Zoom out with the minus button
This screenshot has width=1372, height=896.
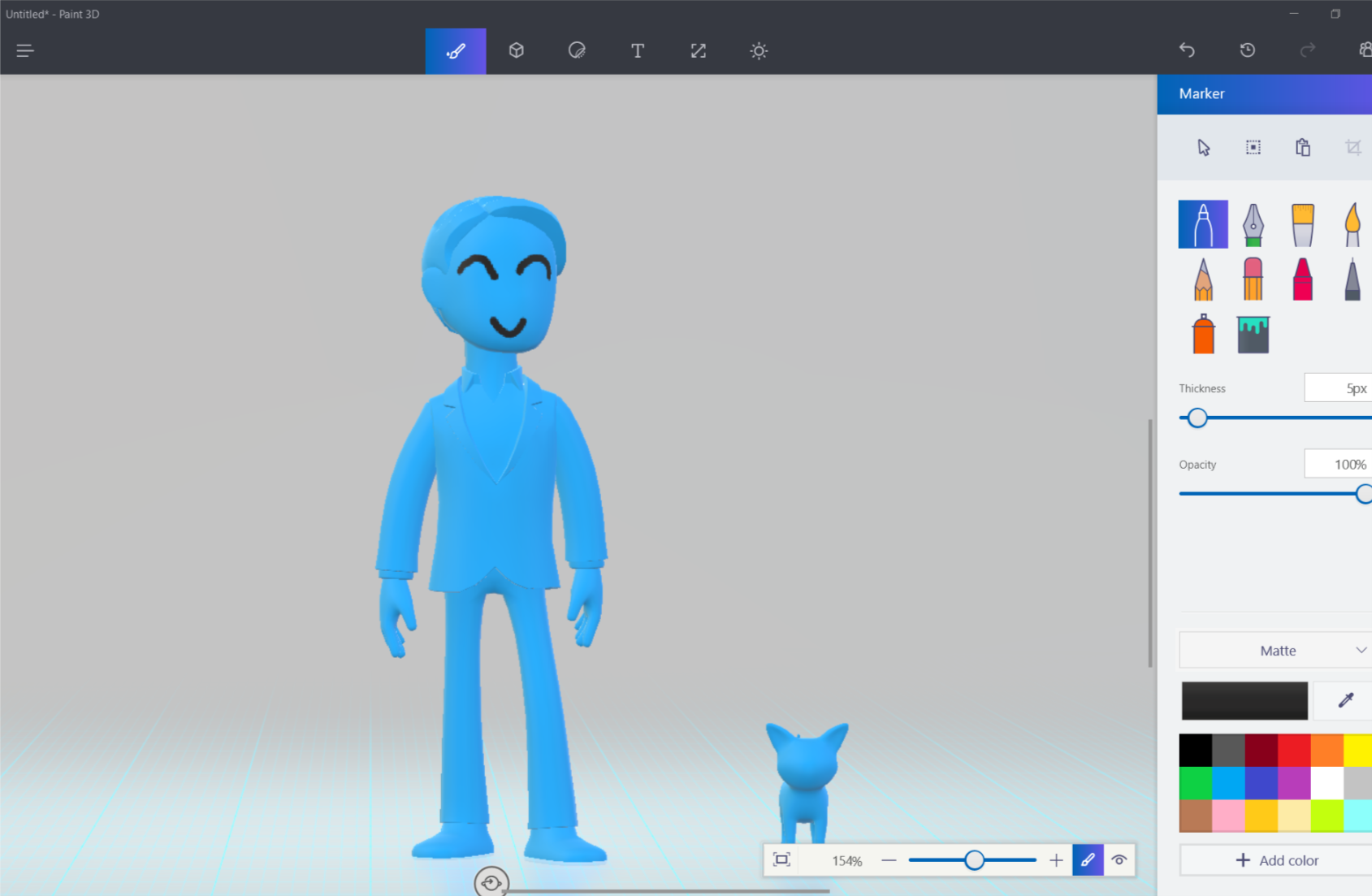[889, 860]
